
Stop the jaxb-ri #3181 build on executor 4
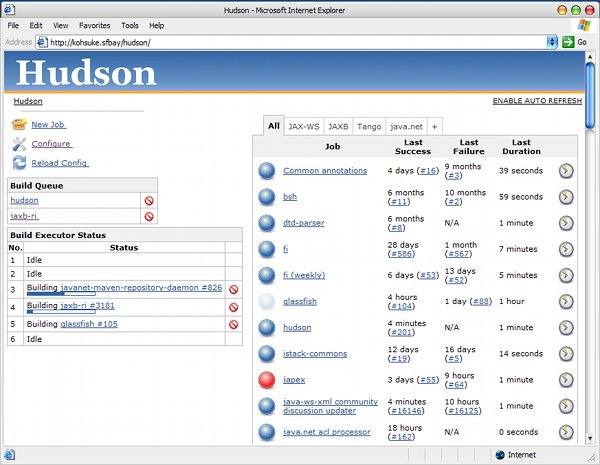(233, 307)
